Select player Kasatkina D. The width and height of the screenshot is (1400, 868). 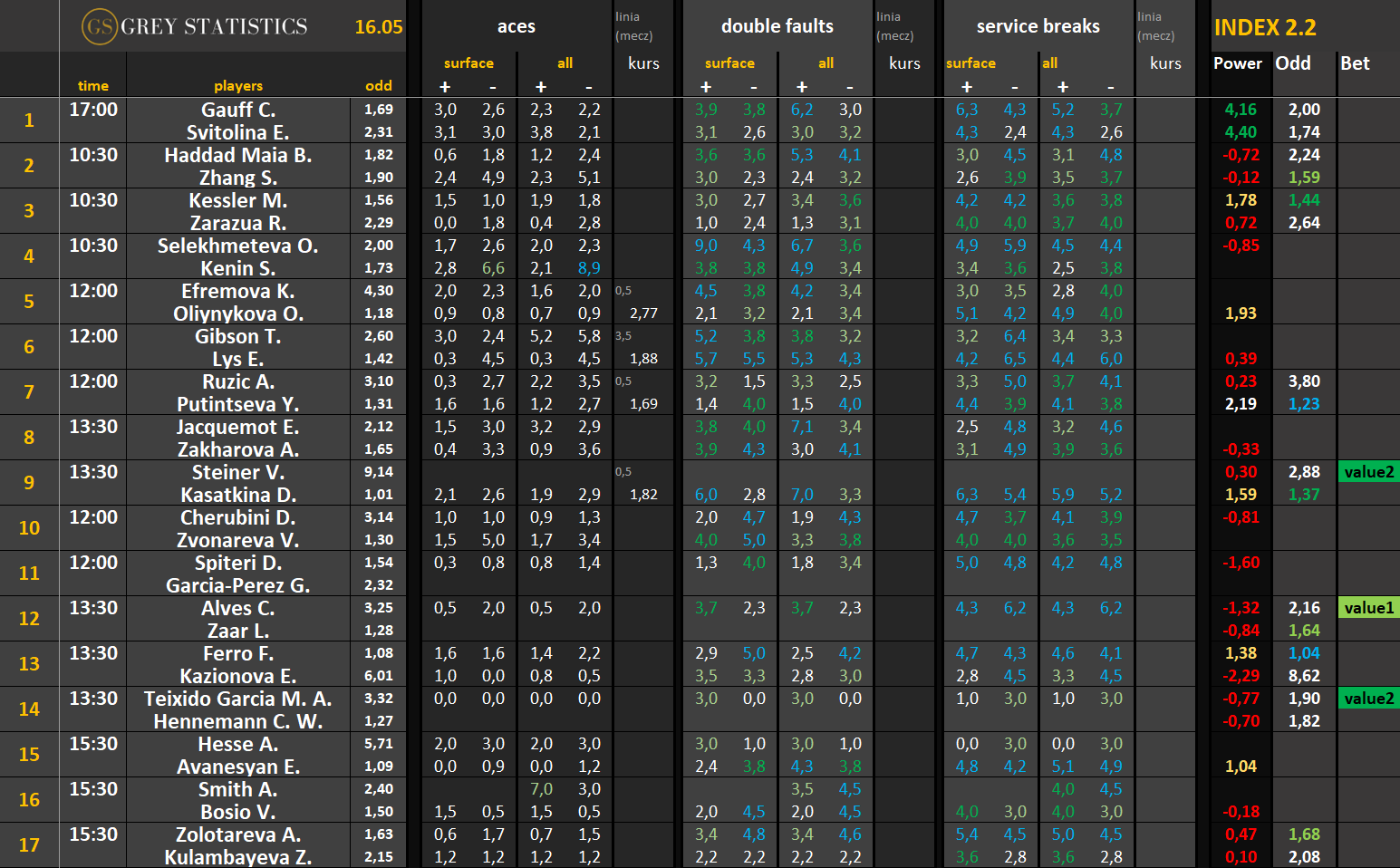pyautogui.click(x=238, y=495)
